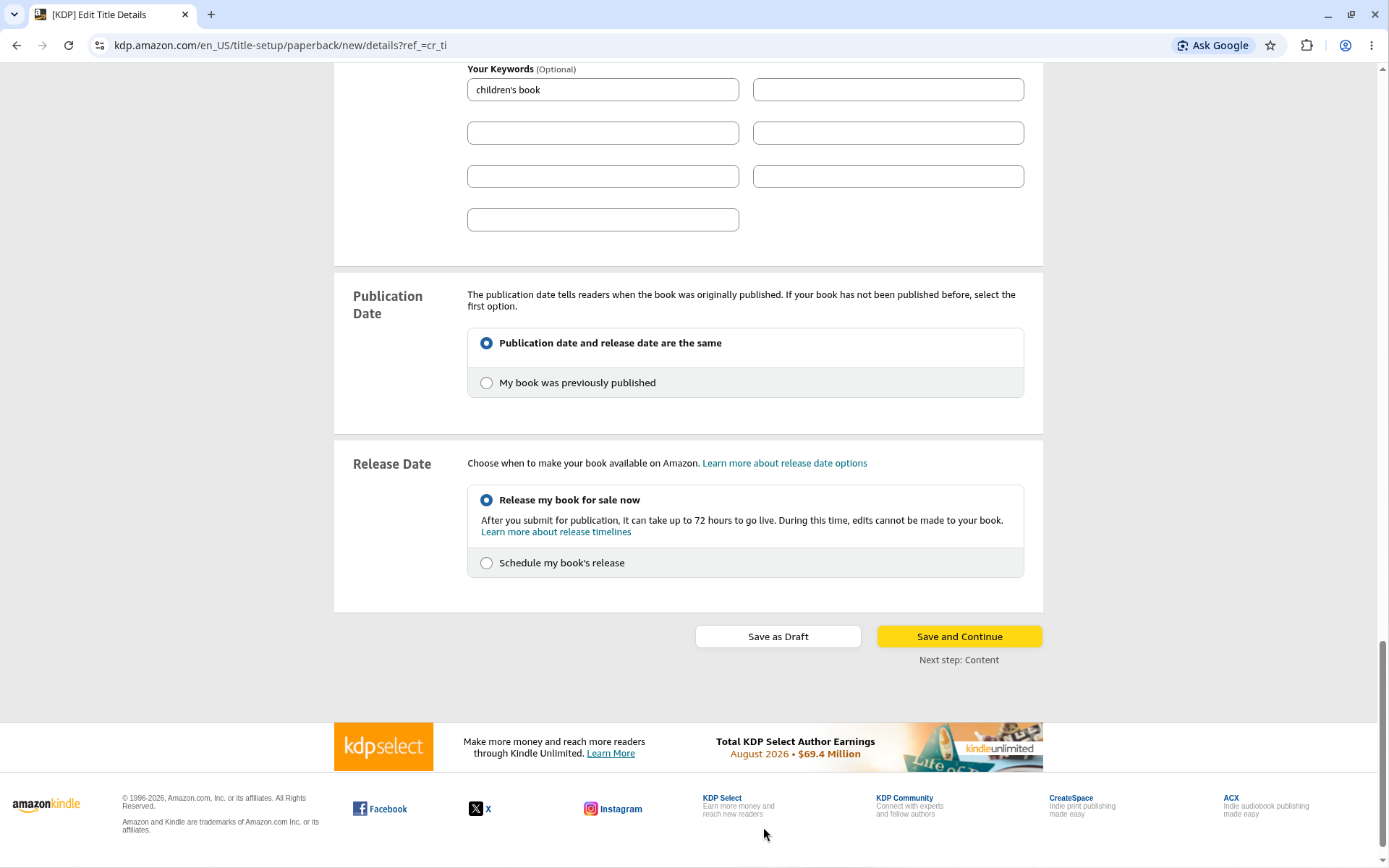Click the browser forward arrow
The width and height of the screenshot is (1389, 868).
(x=43, y=46)
